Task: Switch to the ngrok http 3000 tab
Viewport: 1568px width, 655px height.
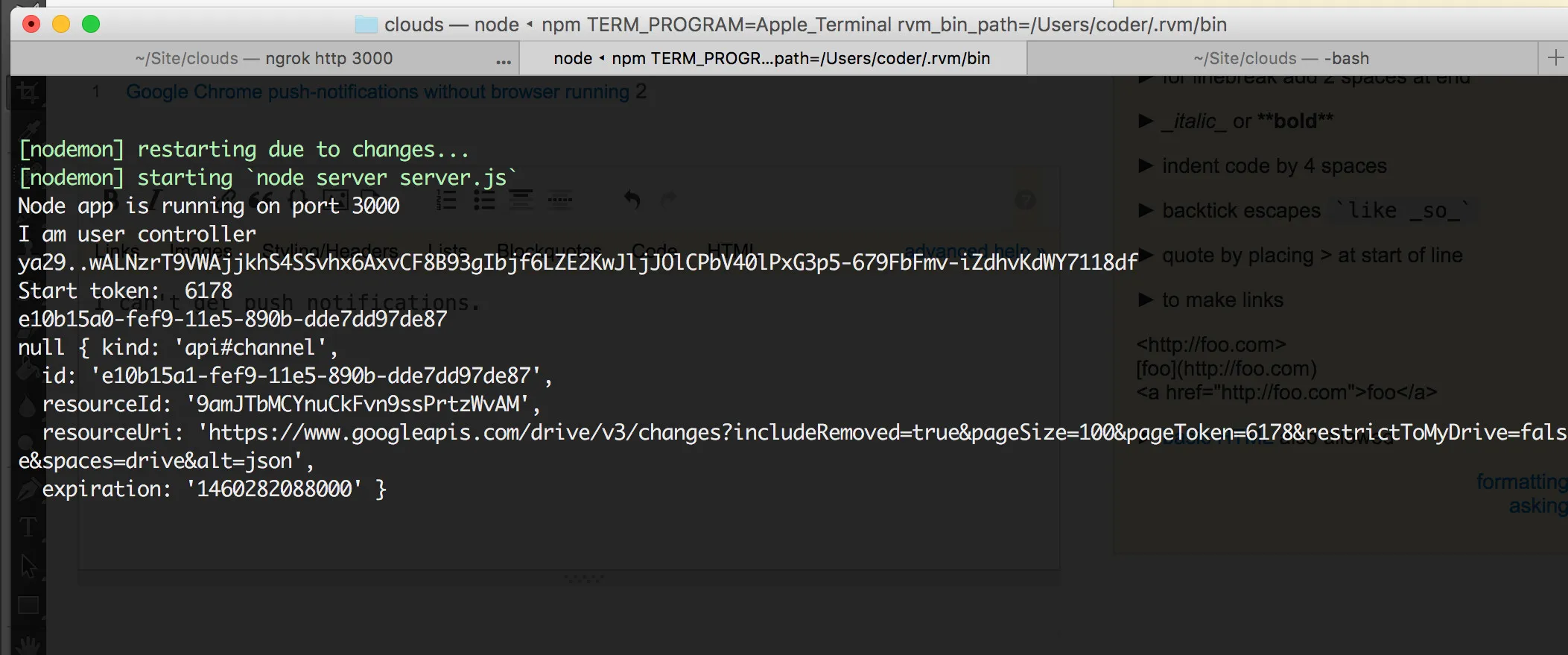Action: tap(264, 58)
